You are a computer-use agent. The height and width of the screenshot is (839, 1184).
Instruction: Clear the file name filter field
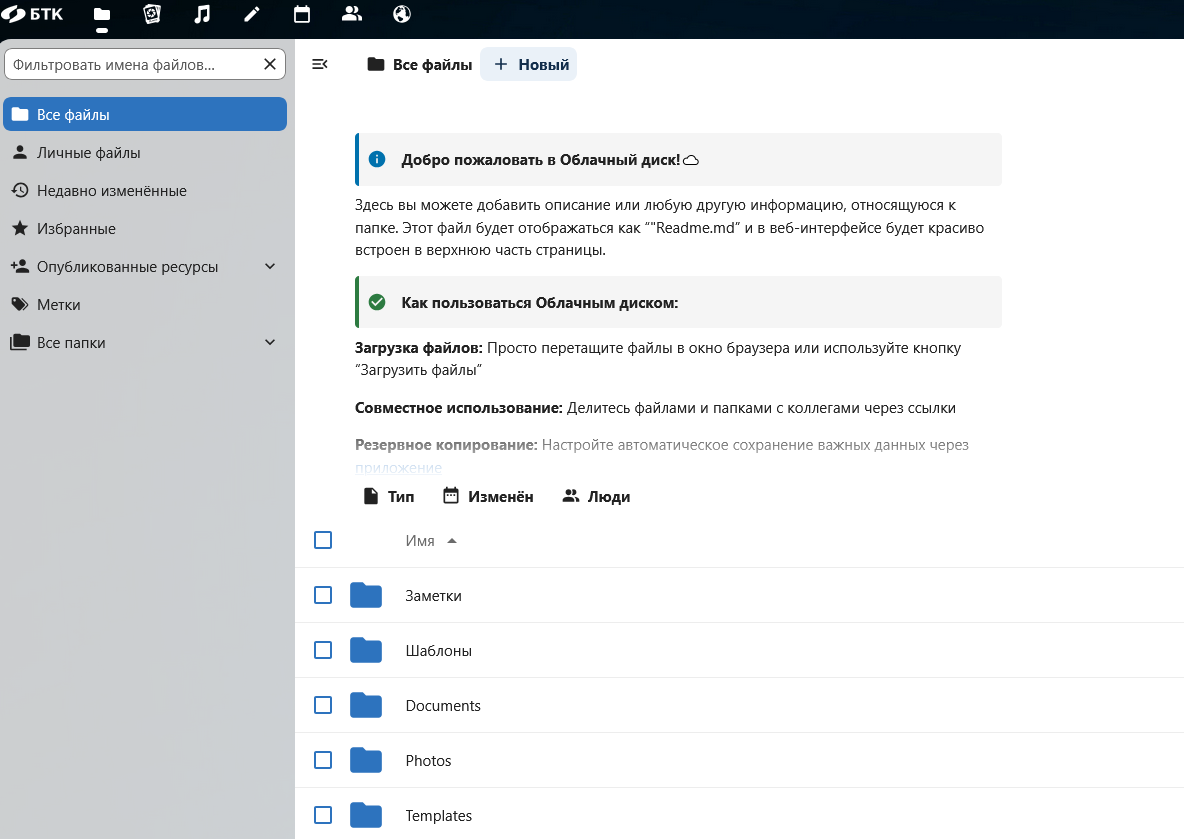[270, 64]
